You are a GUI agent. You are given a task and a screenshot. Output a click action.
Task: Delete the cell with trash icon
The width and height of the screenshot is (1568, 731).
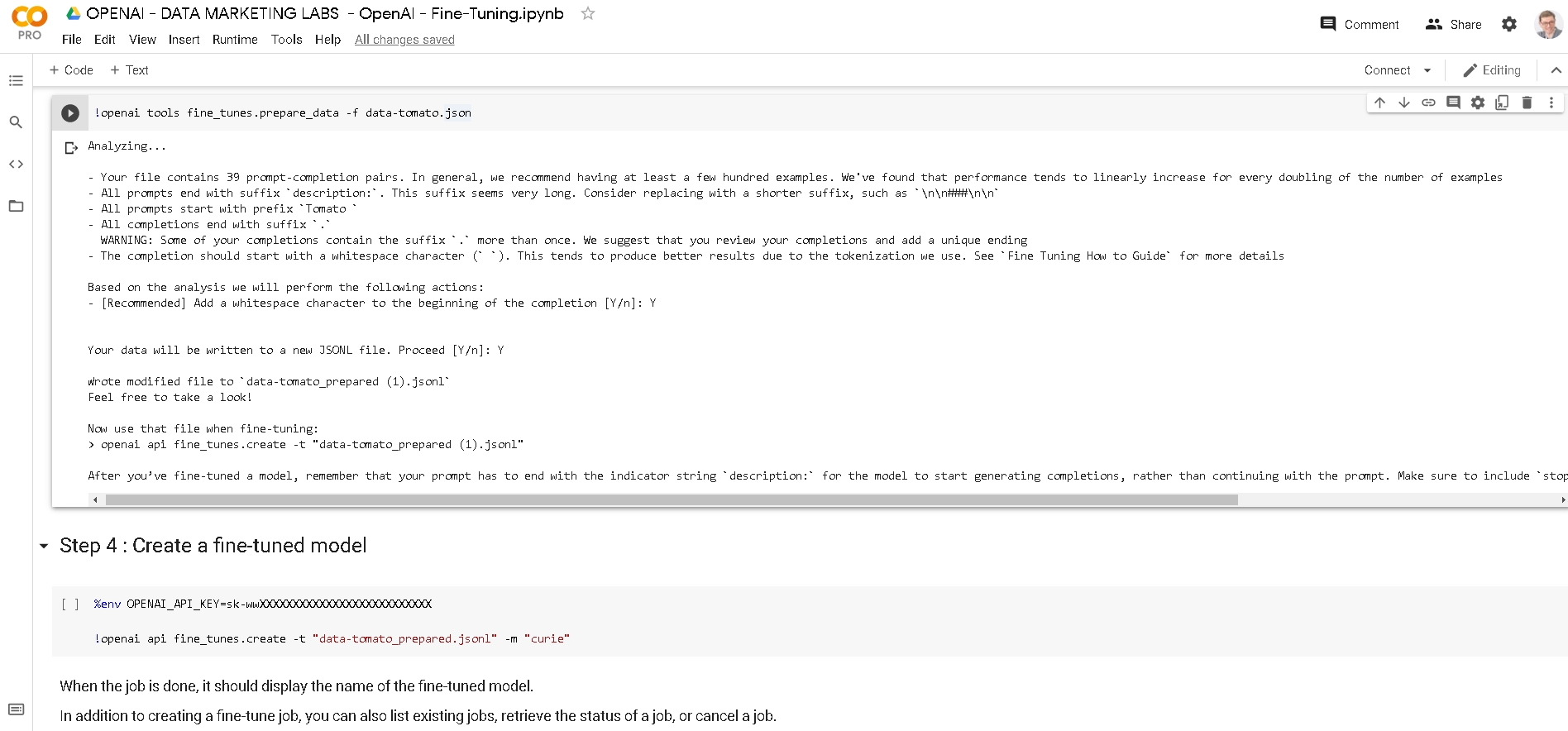(1527, 103)
